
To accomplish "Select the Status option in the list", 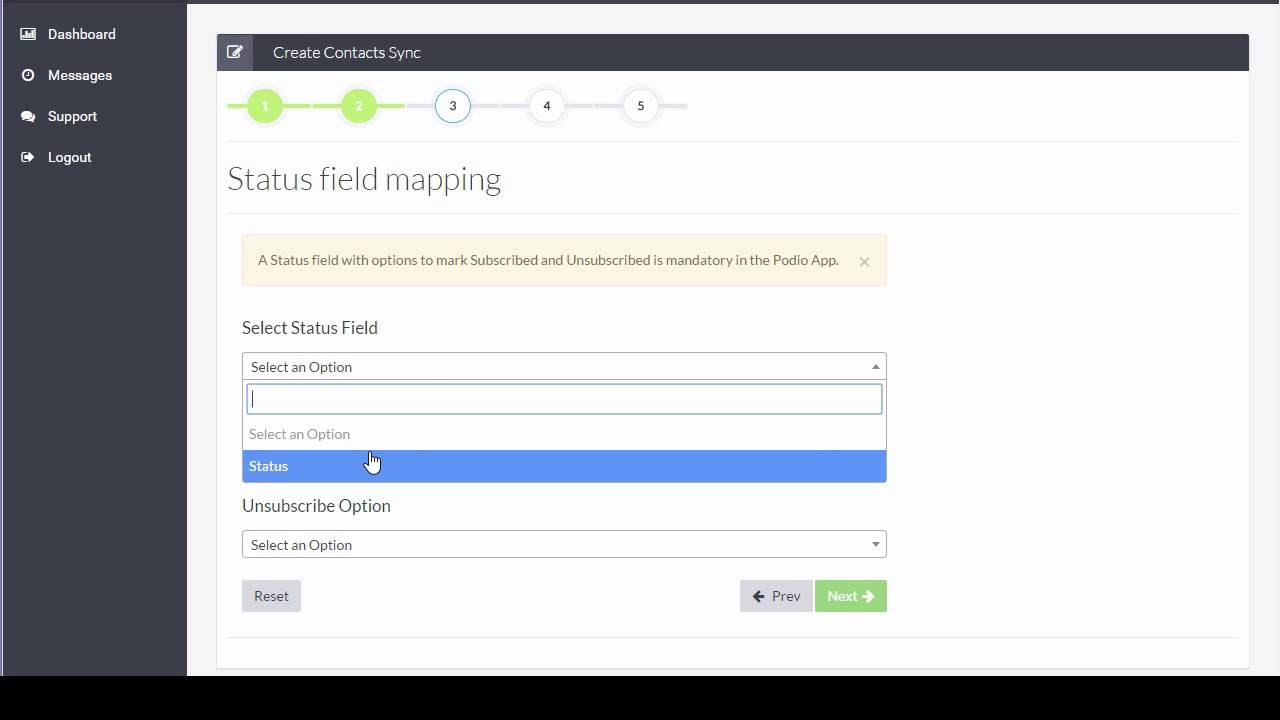I will [x=564, y=466].
